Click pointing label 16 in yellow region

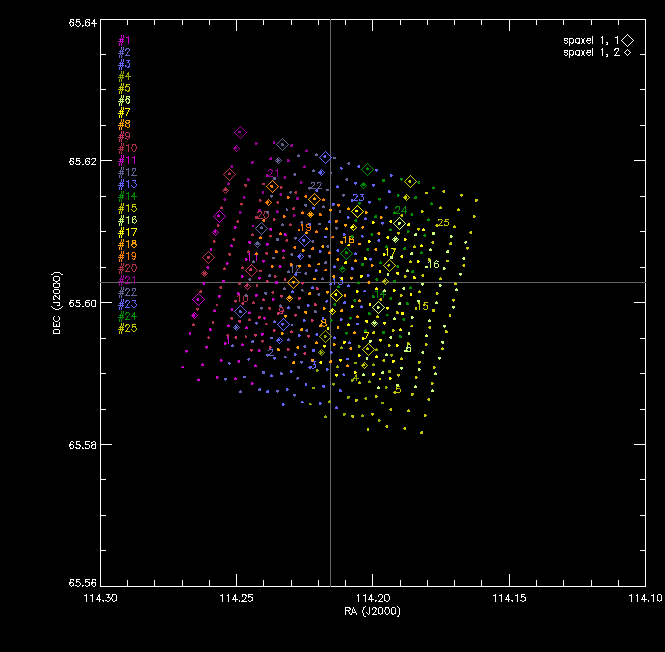pos(433,264)
